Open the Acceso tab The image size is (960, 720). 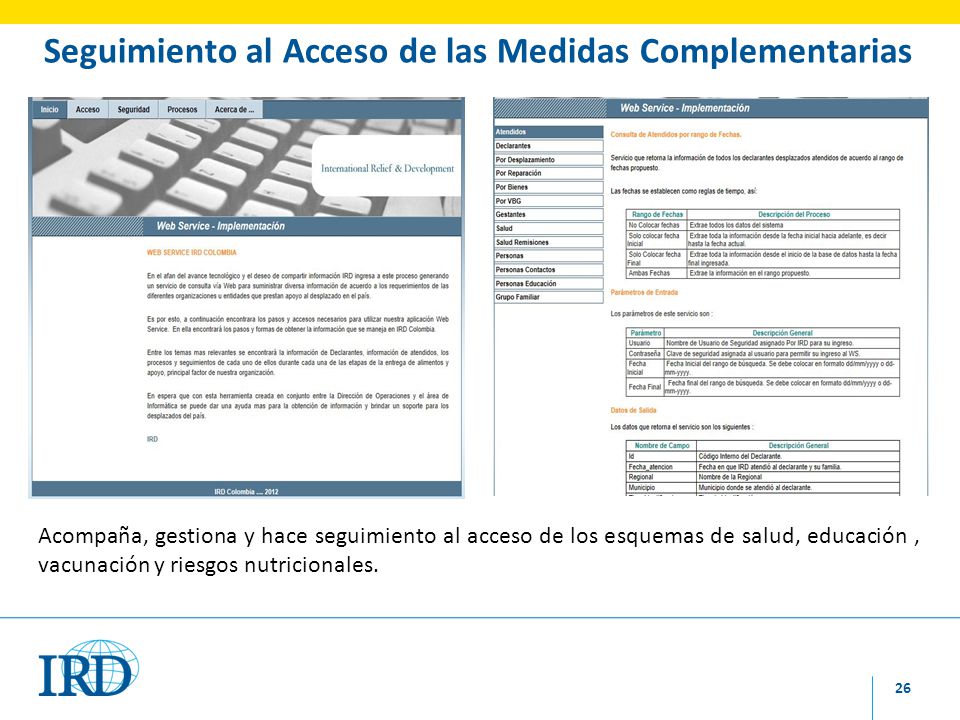click(88, 110)
